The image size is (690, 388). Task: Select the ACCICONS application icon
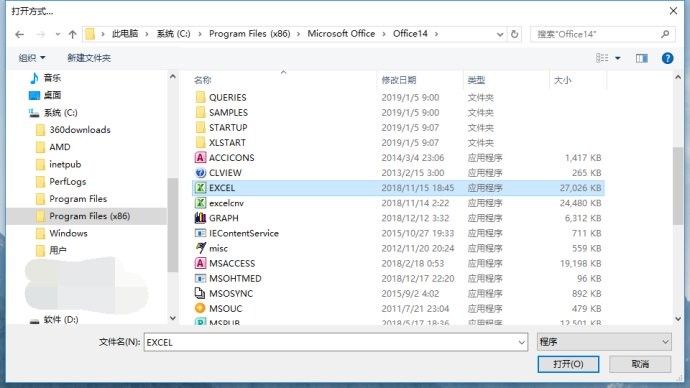(200, 157)
